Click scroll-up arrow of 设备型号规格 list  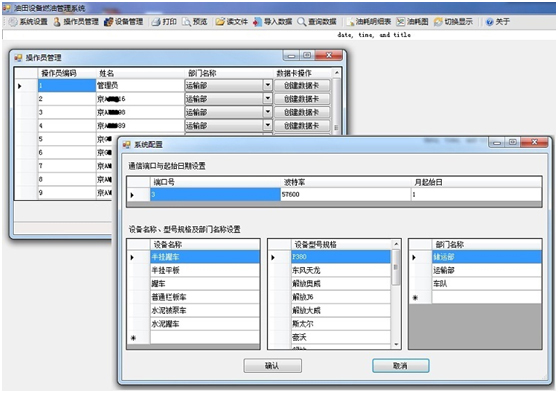[396, 245]
